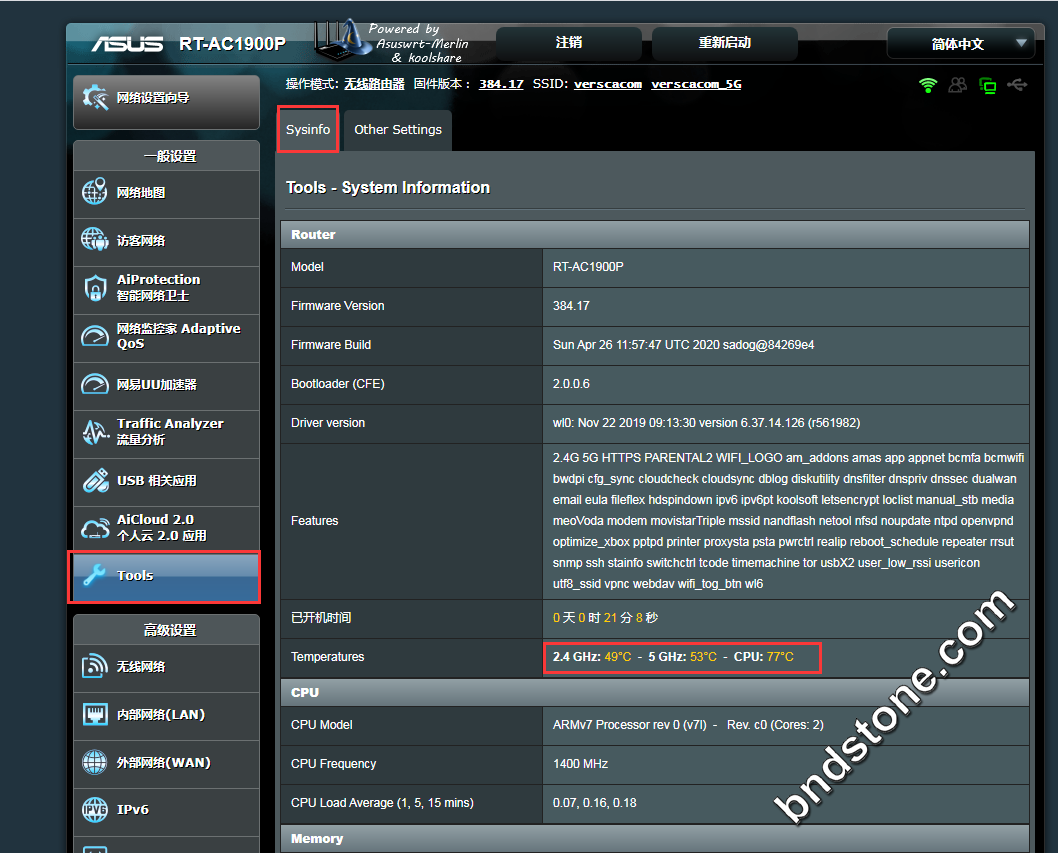Open the 网络地图 globe icon
Viewport: 1058px width, 853px height.
coord(94,192)
